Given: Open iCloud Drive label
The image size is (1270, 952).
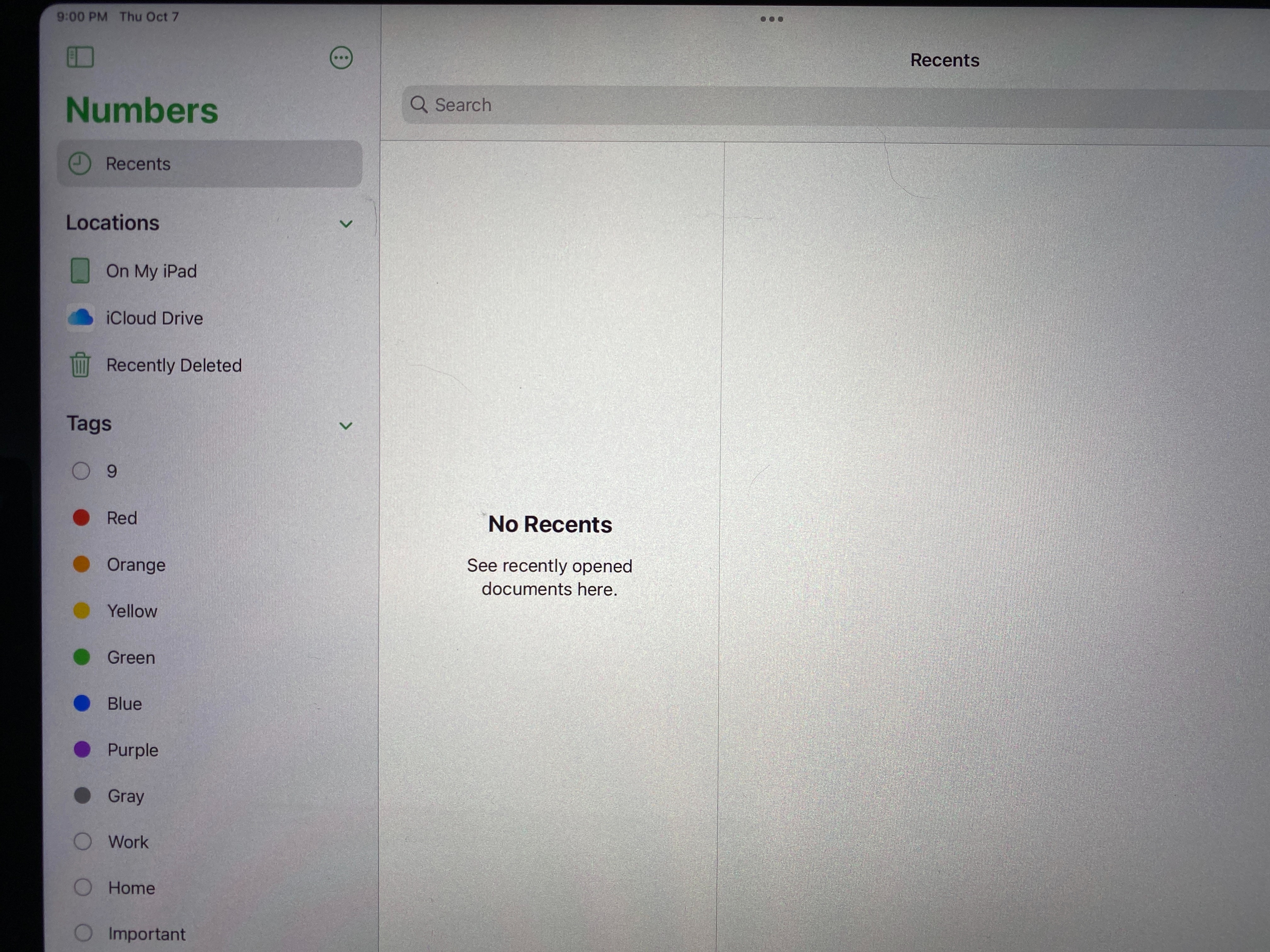Looking at the screenshot, I should pyautogui.click(x=154, y=319).
